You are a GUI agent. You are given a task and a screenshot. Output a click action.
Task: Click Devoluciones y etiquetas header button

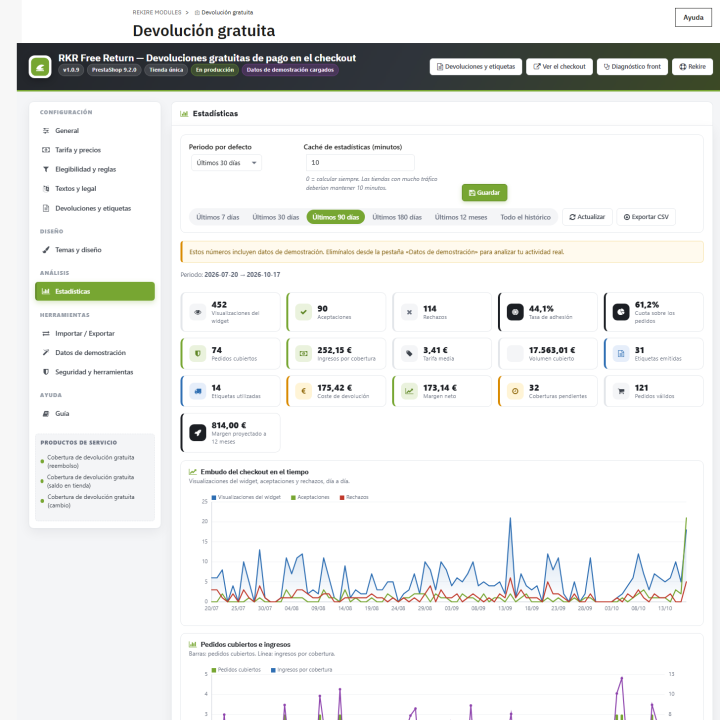(x=476, y=67)
